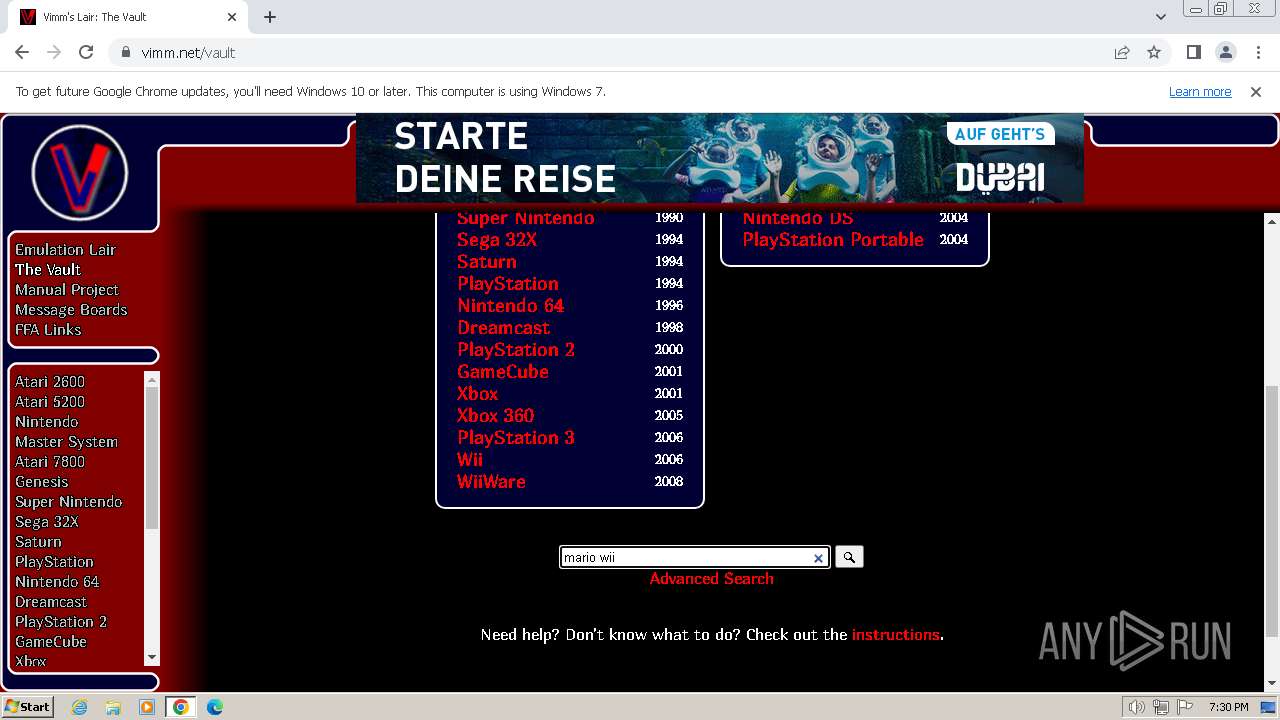Click the volume tray icon

[1137, 707]
